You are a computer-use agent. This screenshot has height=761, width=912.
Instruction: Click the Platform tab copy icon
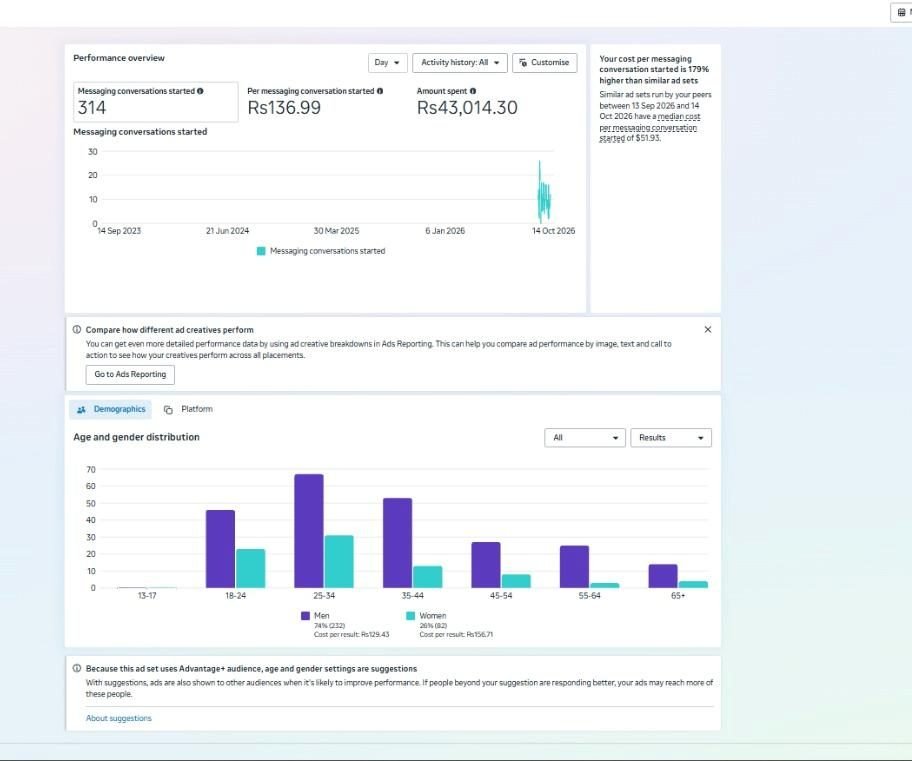pos(168,410)
